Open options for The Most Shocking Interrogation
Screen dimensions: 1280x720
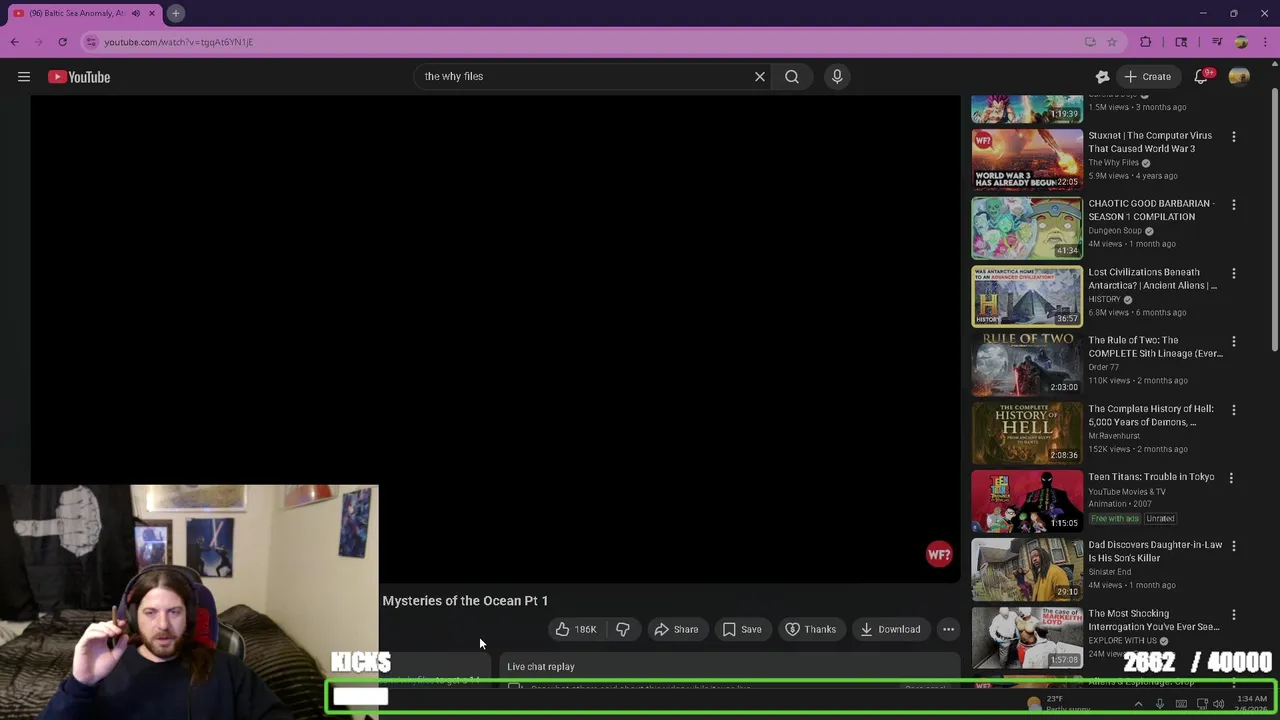tap(1233, 615)
